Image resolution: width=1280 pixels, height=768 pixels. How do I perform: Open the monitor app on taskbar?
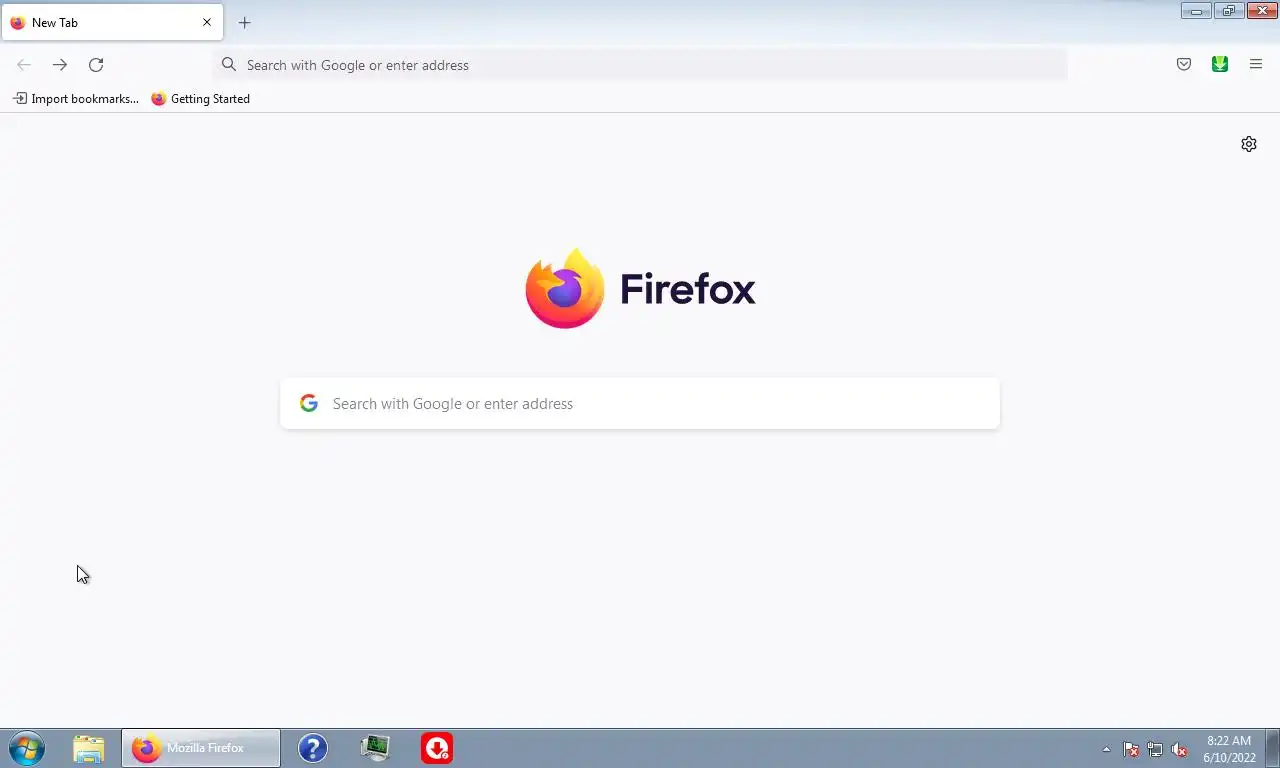click(375, 748)
